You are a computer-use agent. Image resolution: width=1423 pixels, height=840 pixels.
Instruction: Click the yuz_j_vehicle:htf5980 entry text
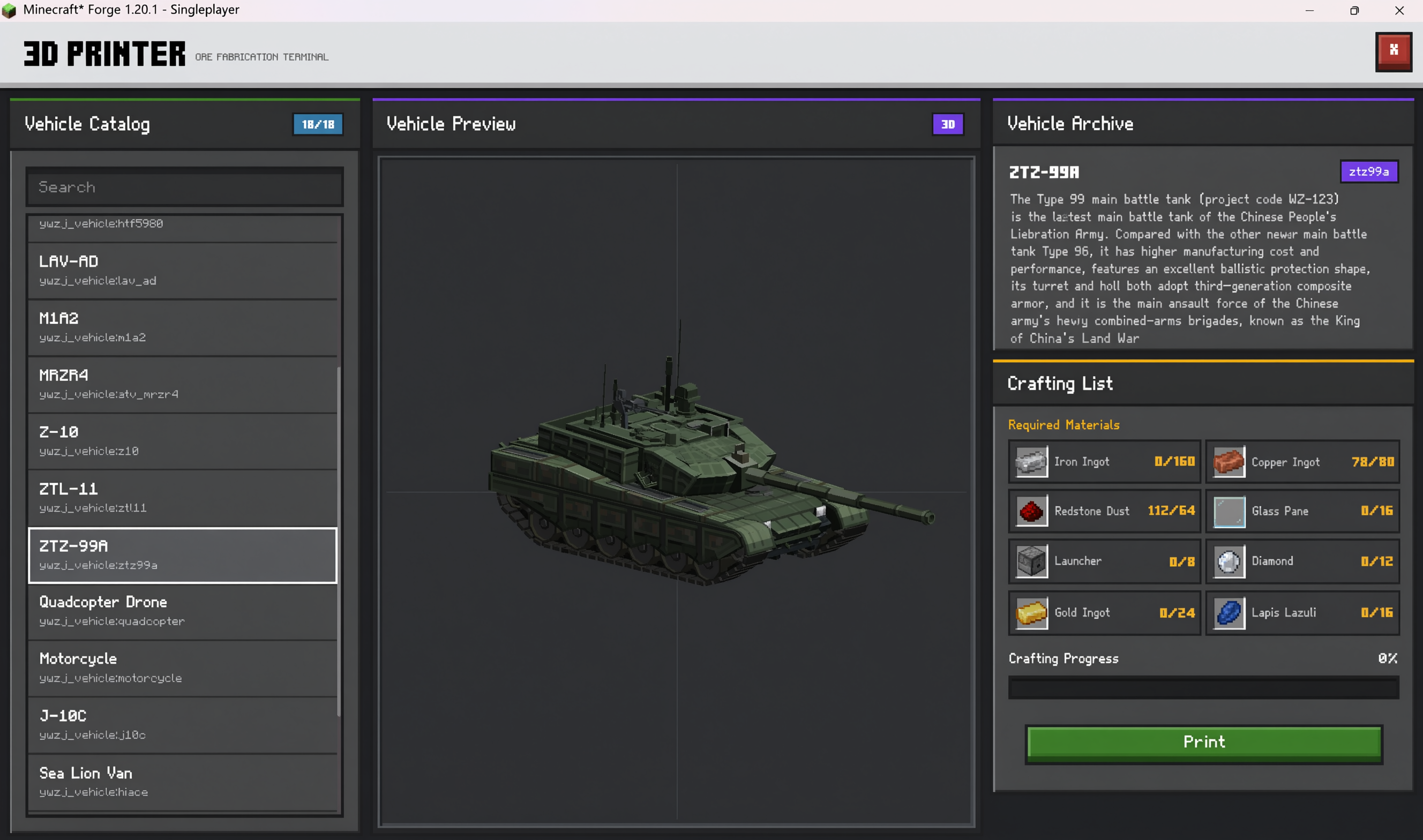pyautogui.click(x=101, y=223)
